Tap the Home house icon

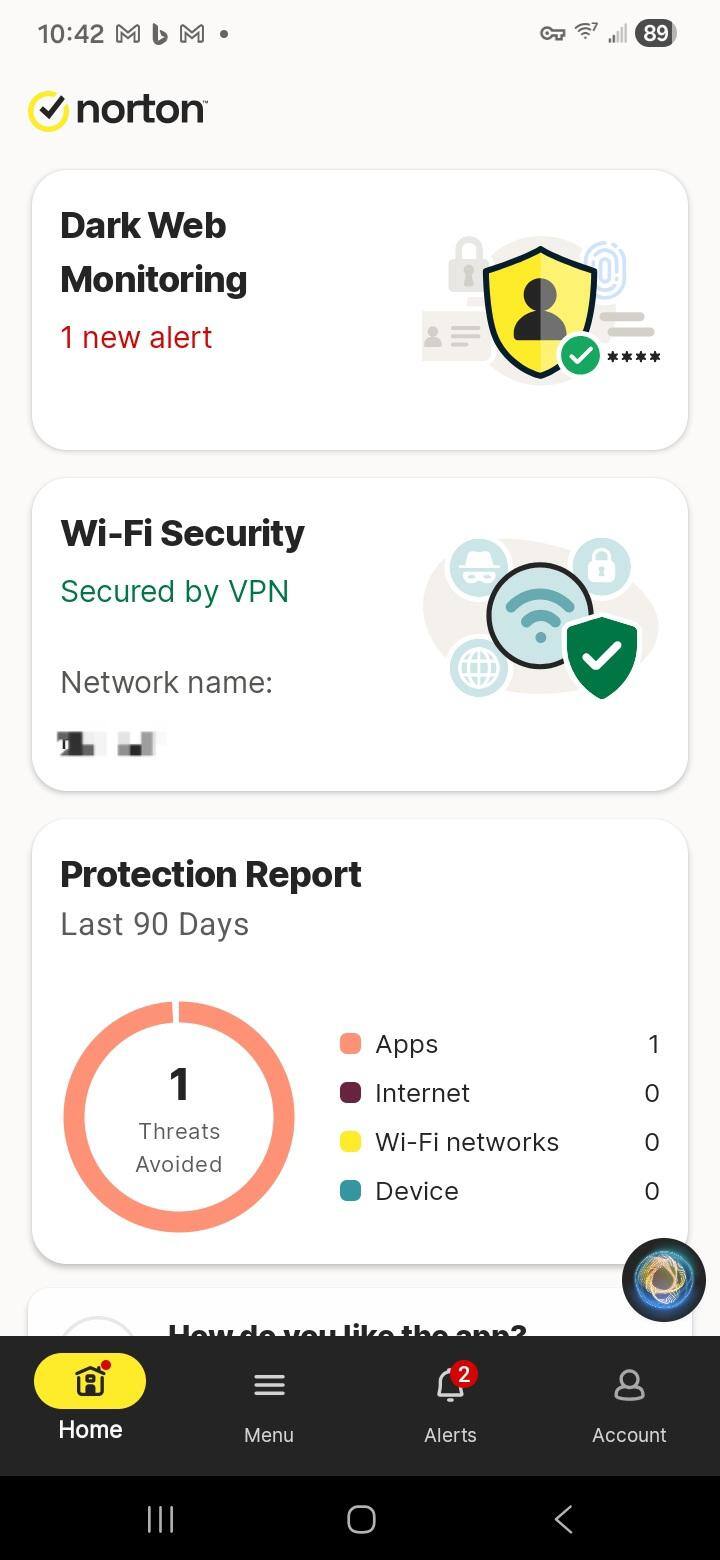point(90,1382)
